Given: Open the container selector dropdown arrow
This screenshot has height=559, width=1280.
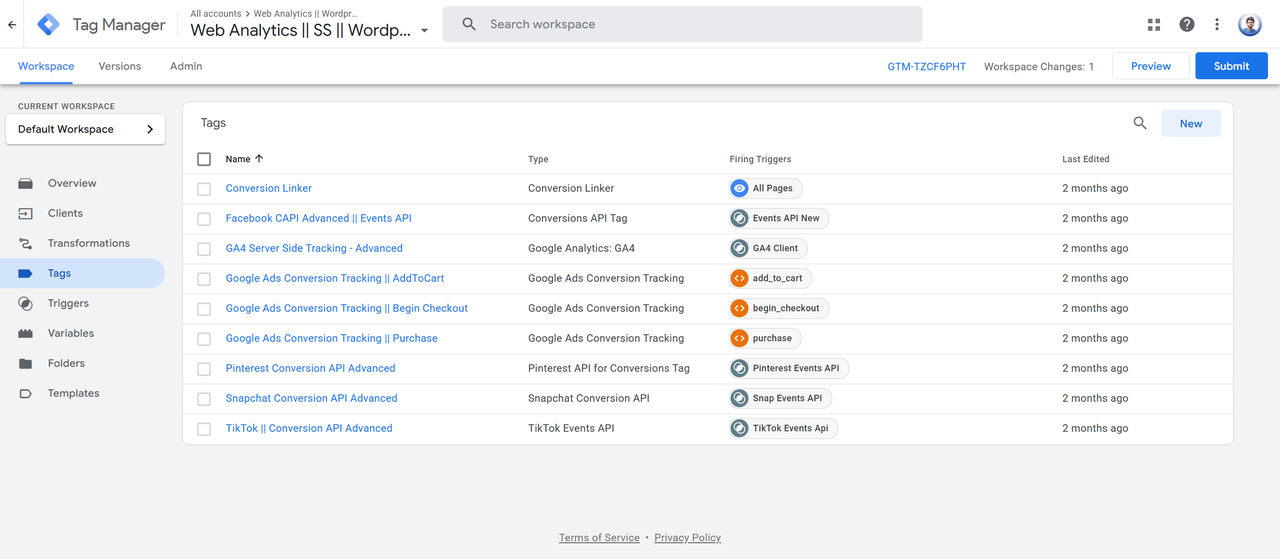Looking at the screenshot, I should (424, 31).
